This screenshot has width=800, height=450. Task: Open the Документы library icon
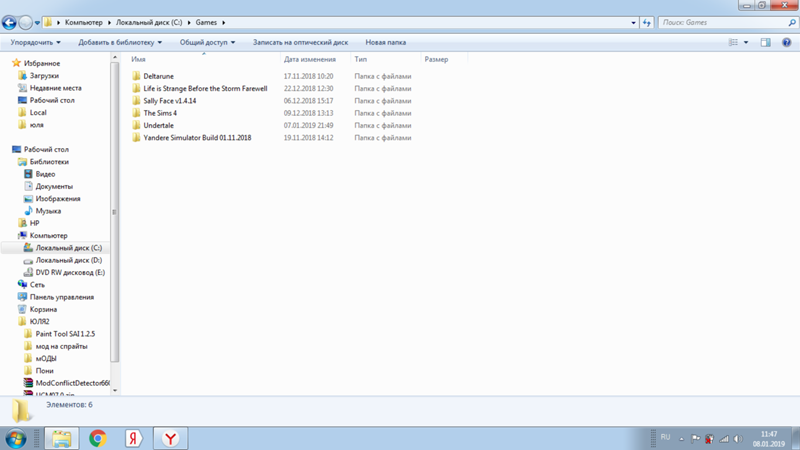28,186
